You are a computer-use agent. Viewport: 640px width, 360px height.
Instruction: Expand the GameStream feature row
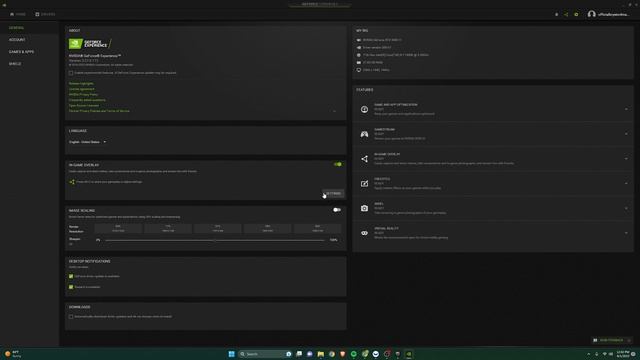(626, 134)
